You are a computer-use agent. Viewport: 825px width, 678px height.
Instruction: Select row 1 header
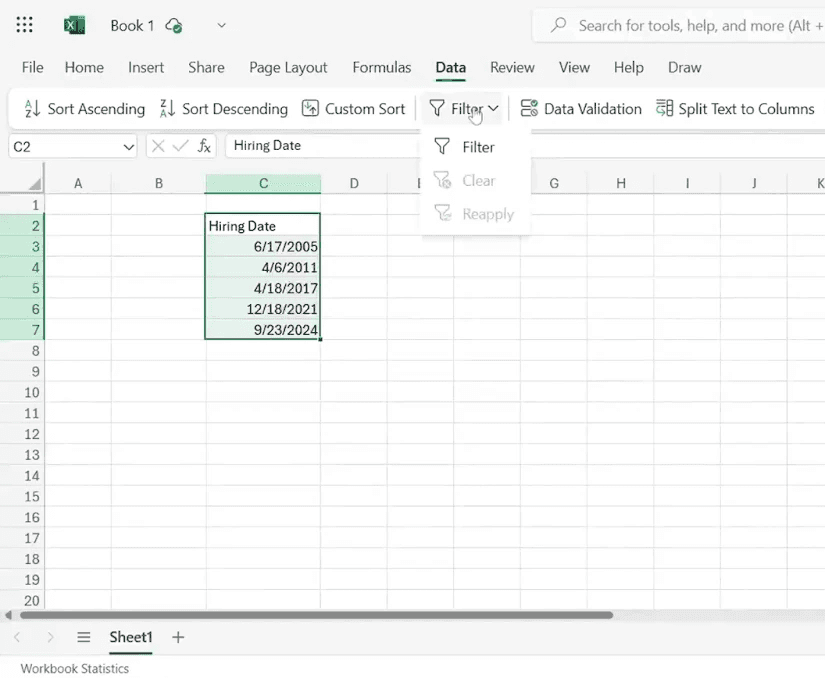pos(22,205)
